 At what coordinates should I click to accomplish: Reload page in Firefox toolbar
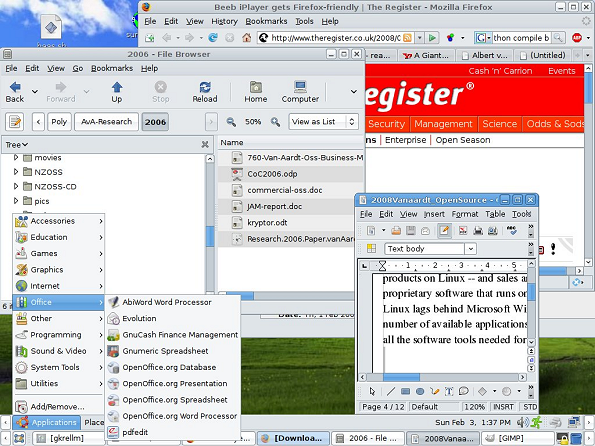pyautogui.click(x=213, y=38)
